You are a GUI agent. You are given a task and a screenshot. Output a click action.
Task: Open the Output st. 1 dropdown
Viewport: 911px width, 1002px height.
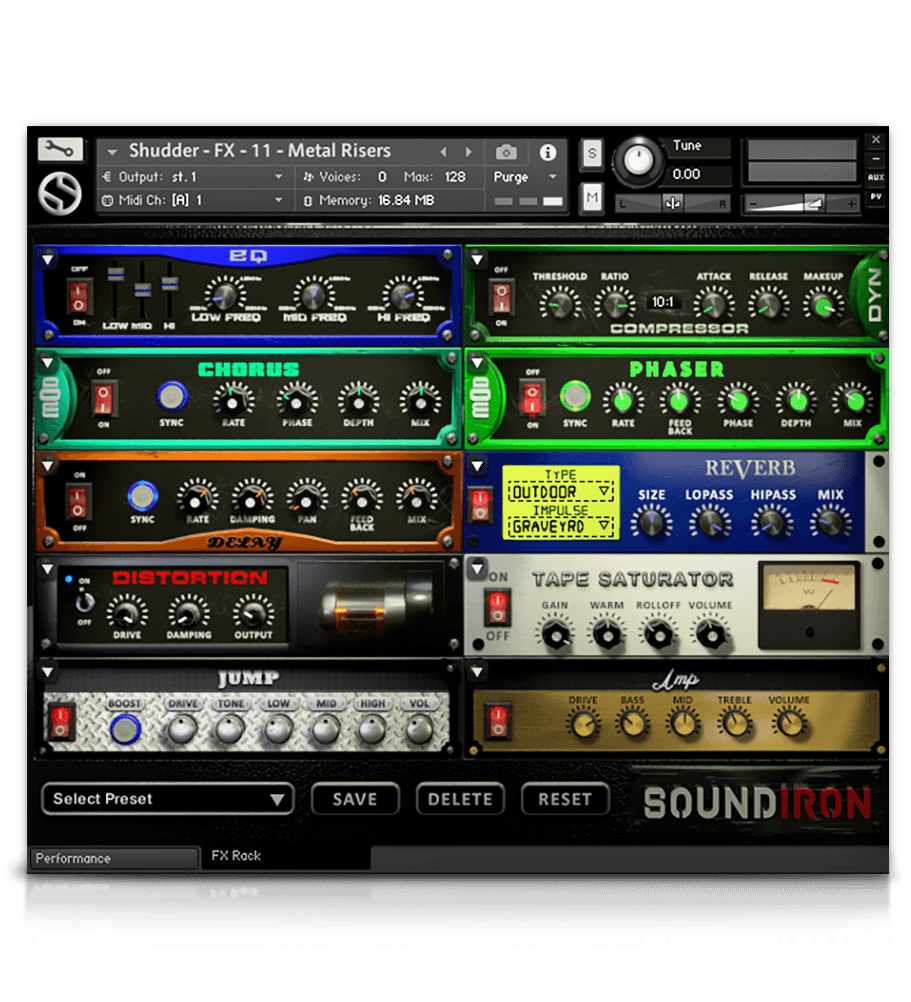coord(192,177)
